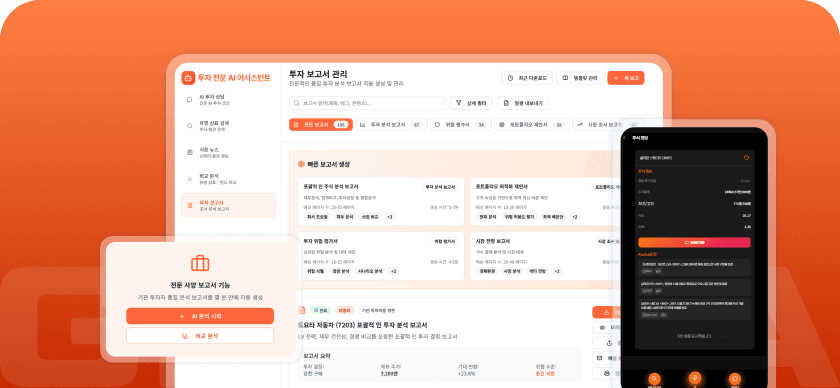Open the portfolio optimization proposal card

(545, 202)
